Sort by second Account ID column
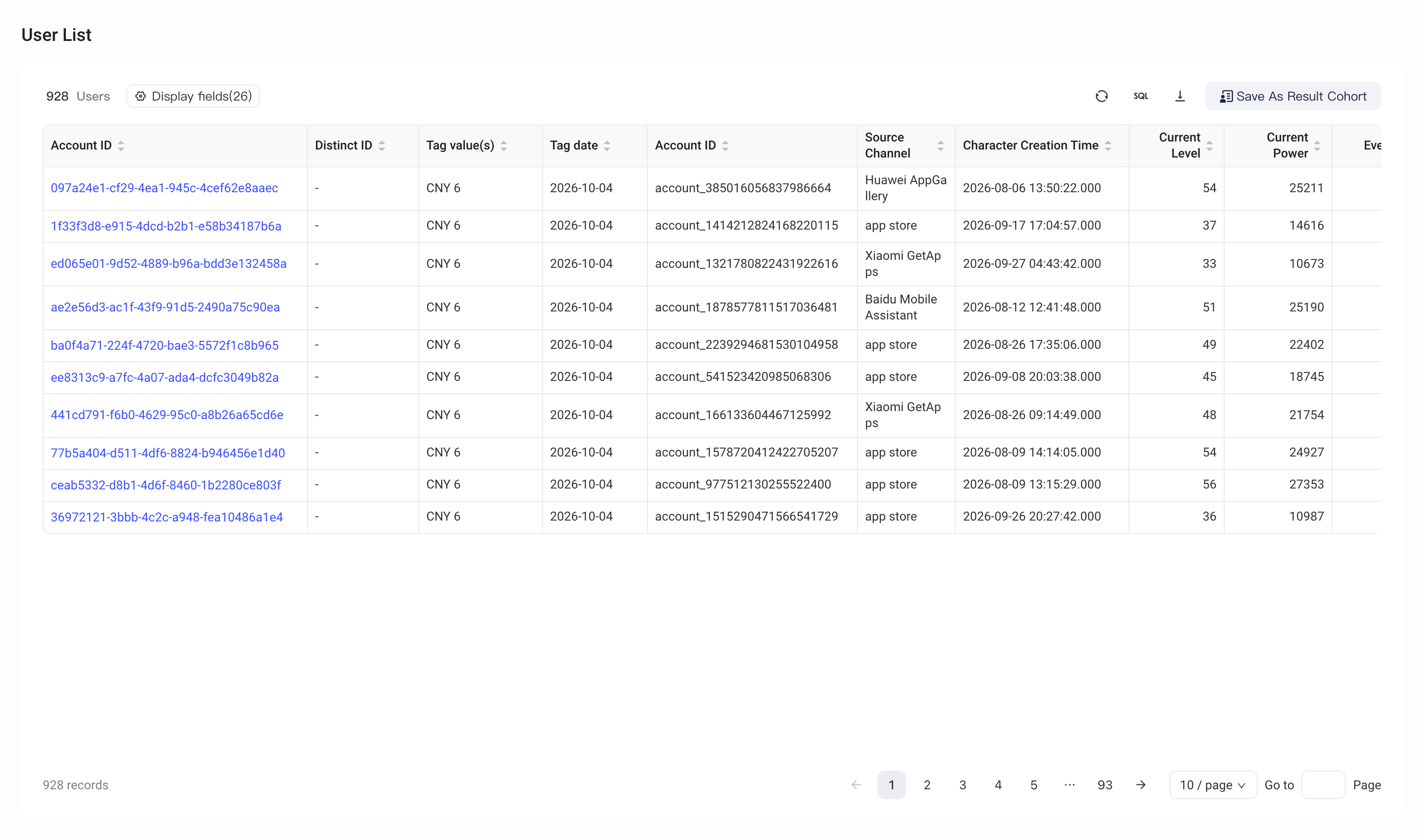The width and height of the screenshot is (1424, 840). click(x=726, y=145)
